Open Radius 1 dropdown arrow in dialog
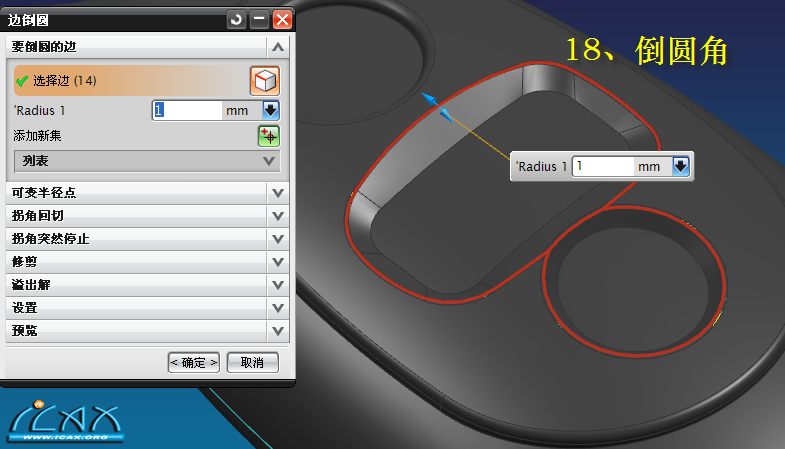Image resolution: width=785 pixels, height=449 pixels. tap(271, 110)
